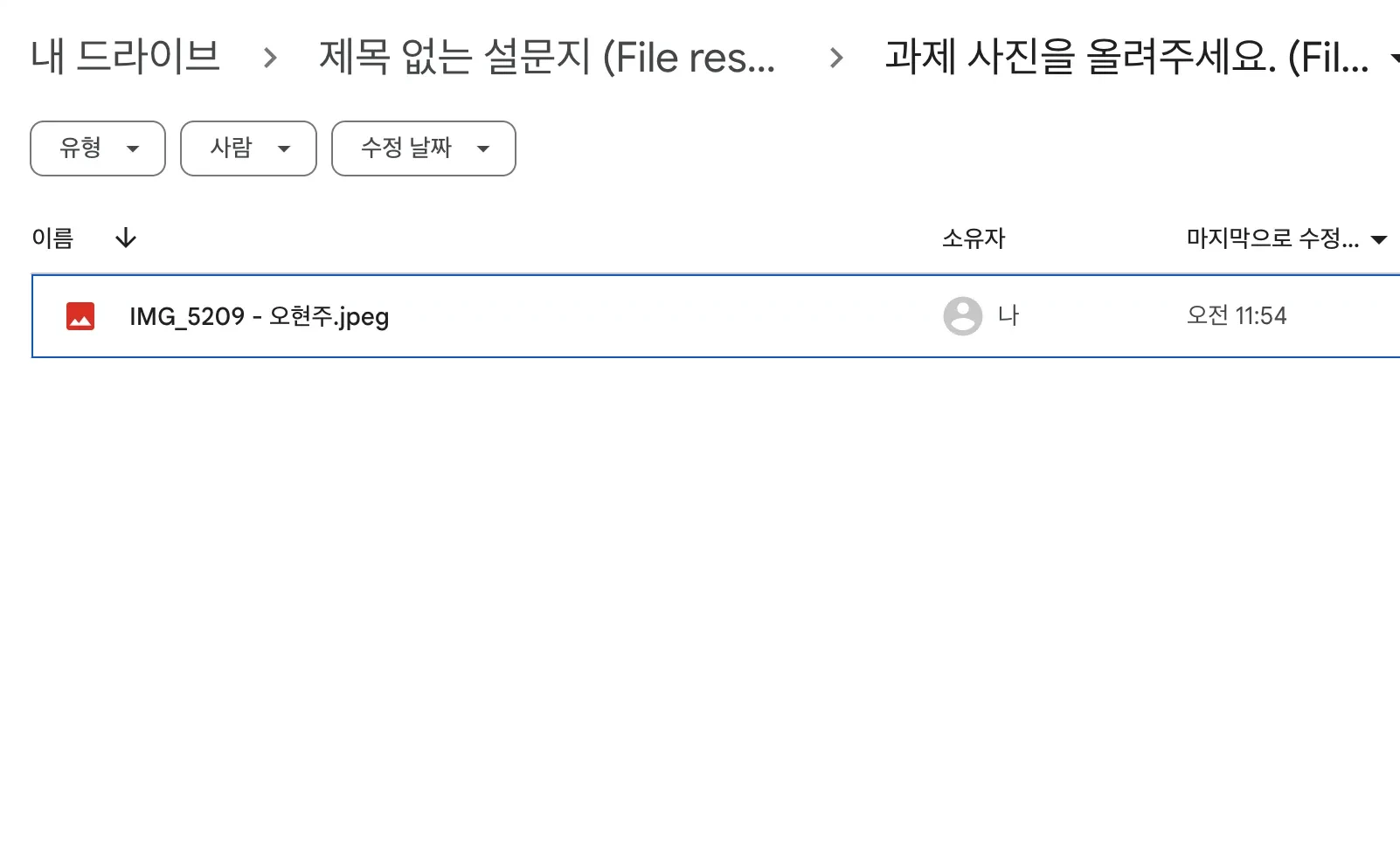Image resolution: width=1400 pixels, height=856 pixels.
Task: Reverse sort direction arrow beside 이름
Action: (x=126, y=238)
